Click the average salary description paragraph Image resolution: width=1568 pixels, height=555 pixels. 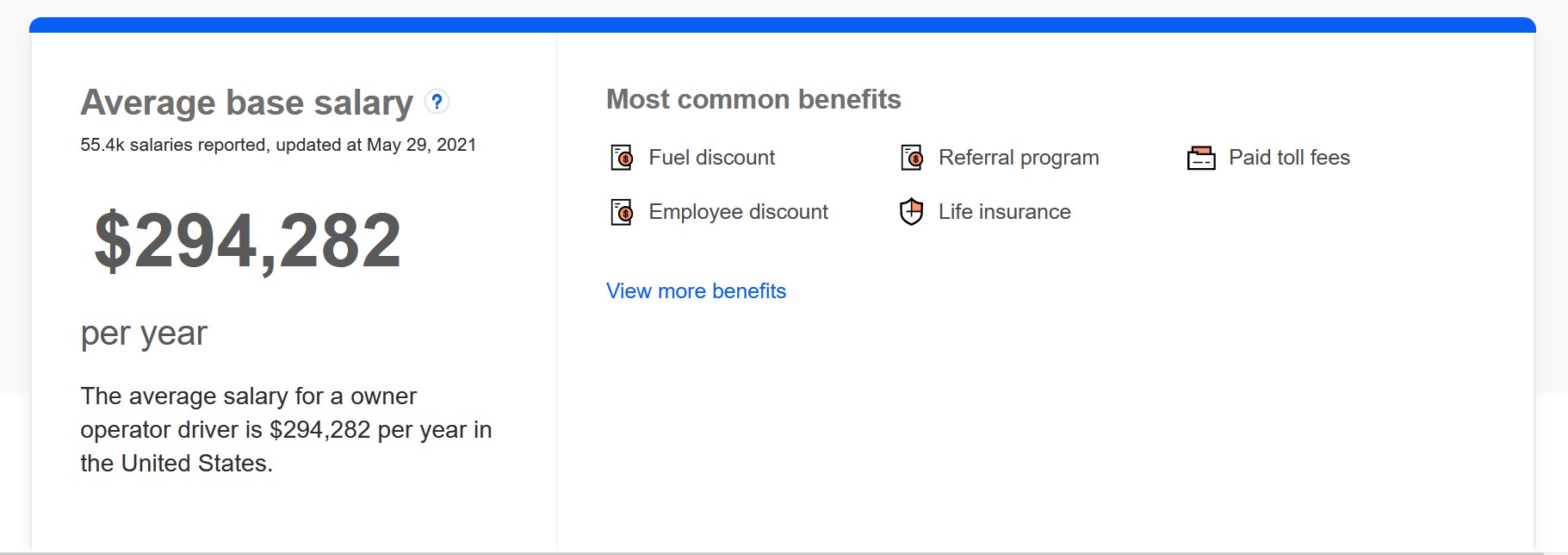click(x=286, y=430)
